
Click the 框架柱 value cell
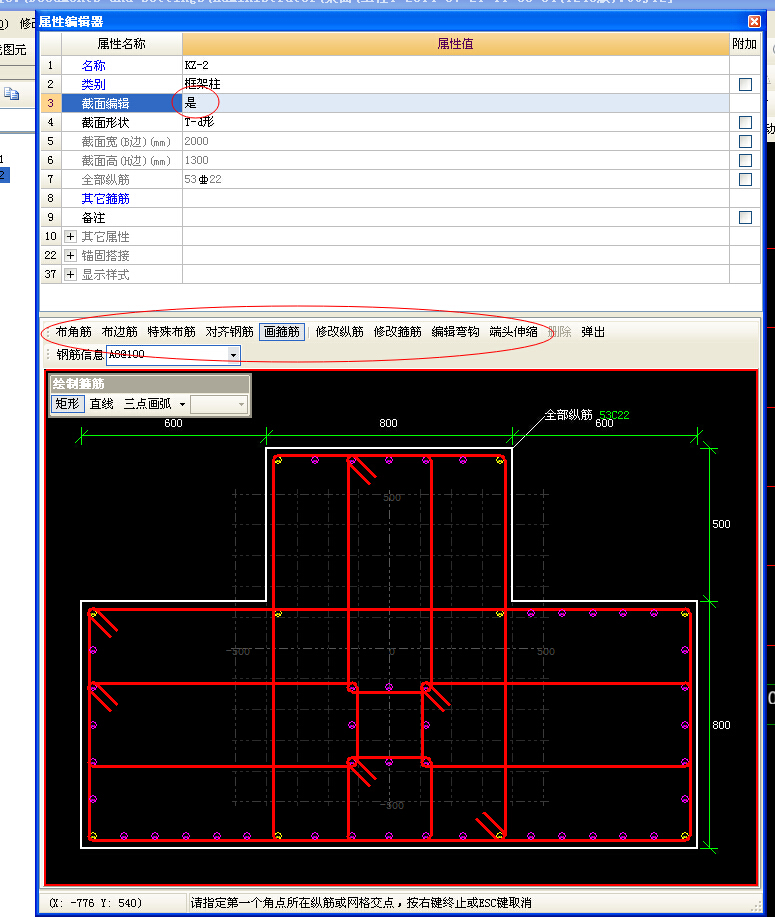(x=456, y=84)
